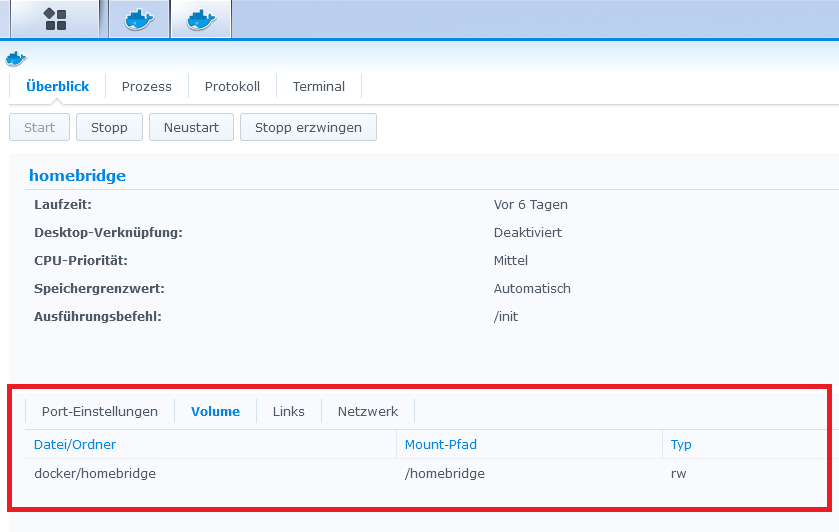Open the main menu grid icon
The height and width of the screenshot is (532, 839).
(x=55, y=19)
